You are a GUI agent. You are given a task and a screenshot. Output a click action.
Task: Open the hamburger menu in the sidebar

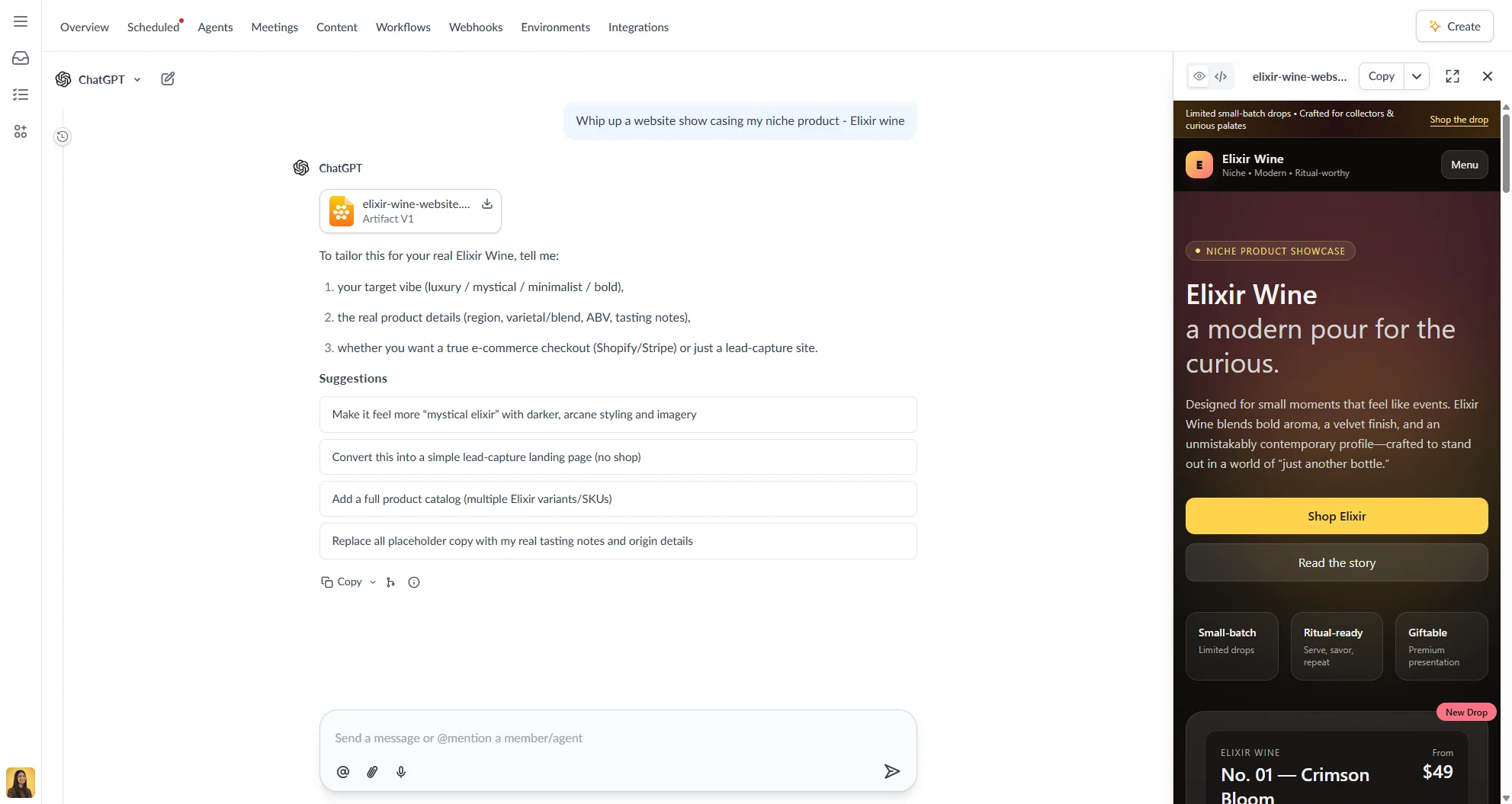pyautogui.click(x=21, y=21)
